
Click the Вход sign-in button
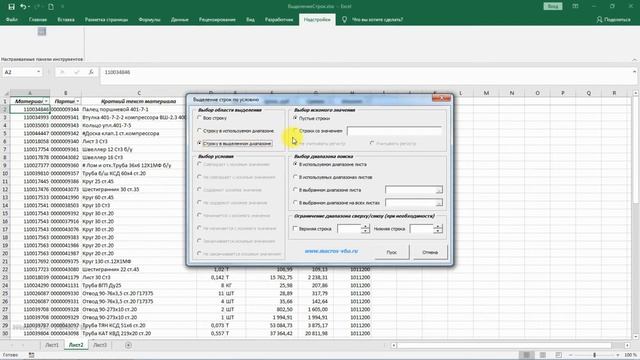pos(553,7)
